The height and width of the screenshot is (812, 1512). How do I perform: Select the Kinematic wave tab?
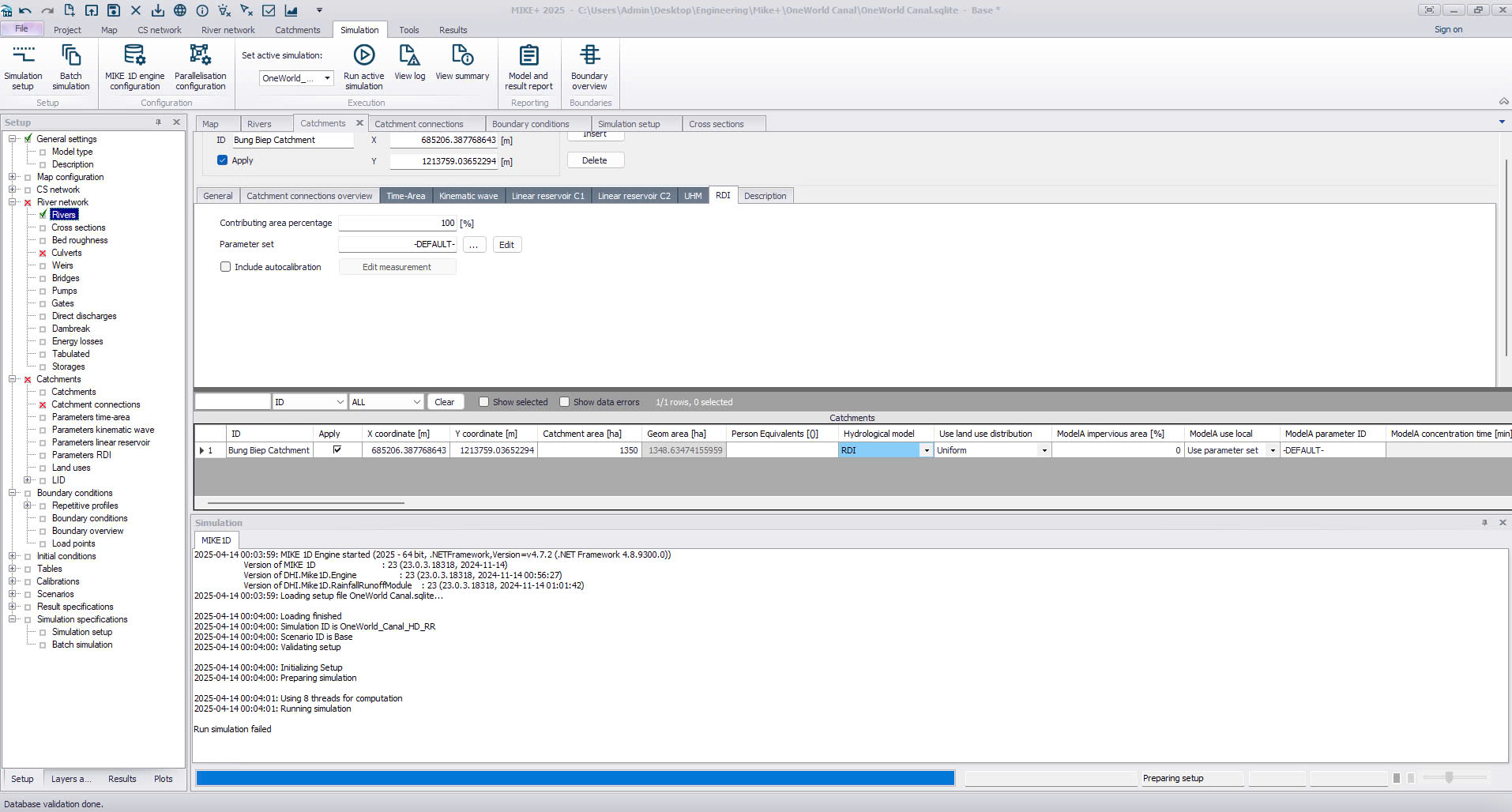click(x=468, y=196)
